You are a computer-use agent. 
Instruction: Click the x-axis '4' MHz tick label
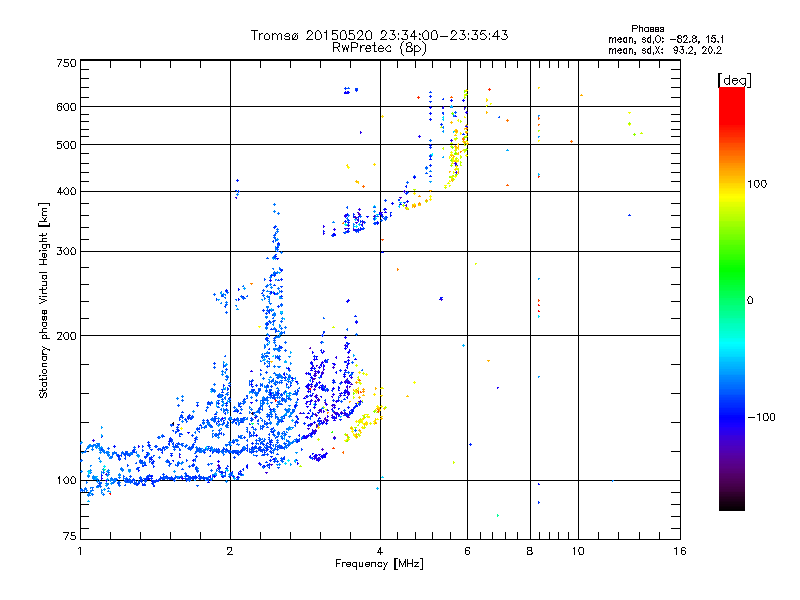pyautogui.click(x=380, y=551)
